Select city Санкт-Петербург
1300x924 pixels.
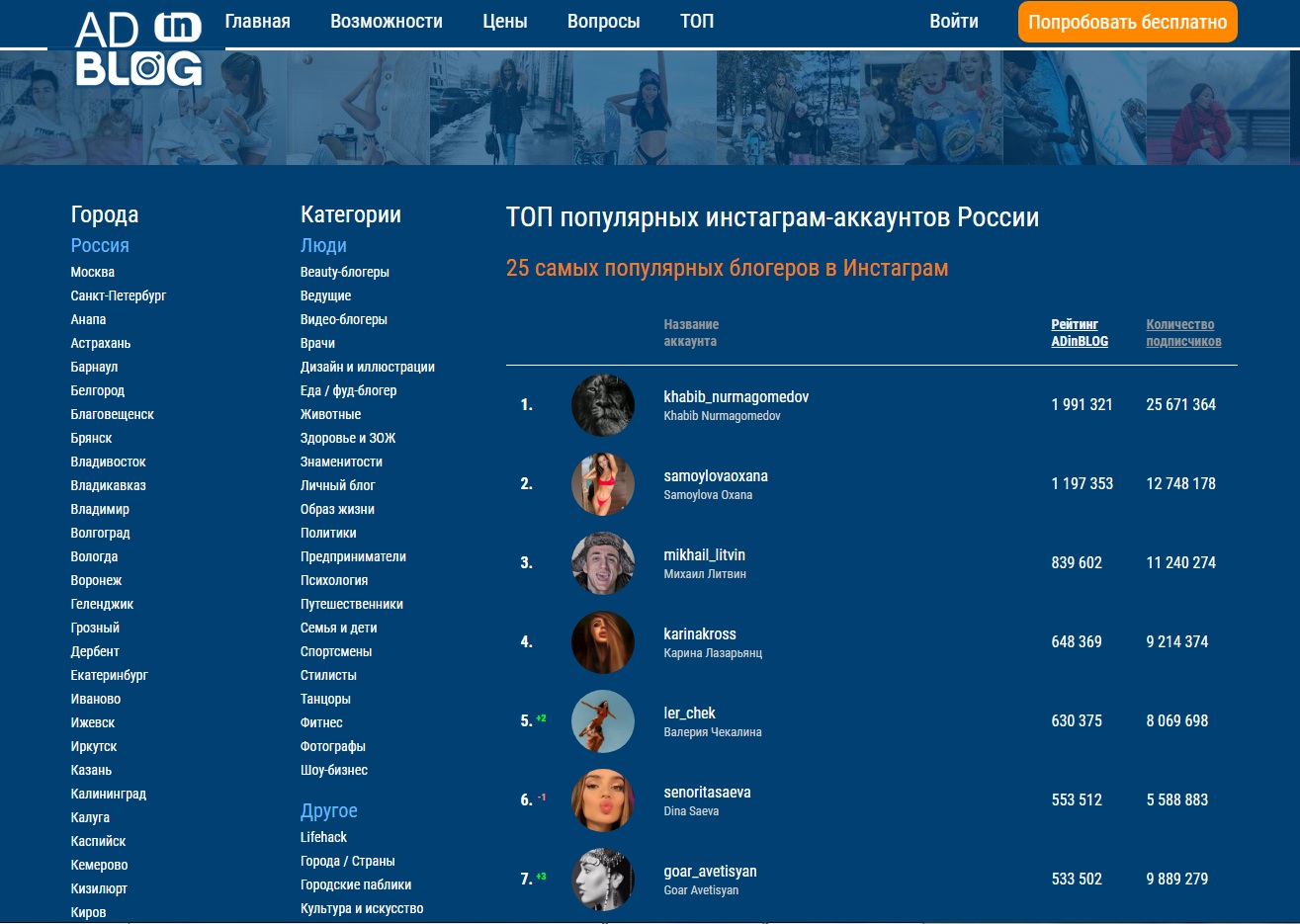(x=119, y=295)
